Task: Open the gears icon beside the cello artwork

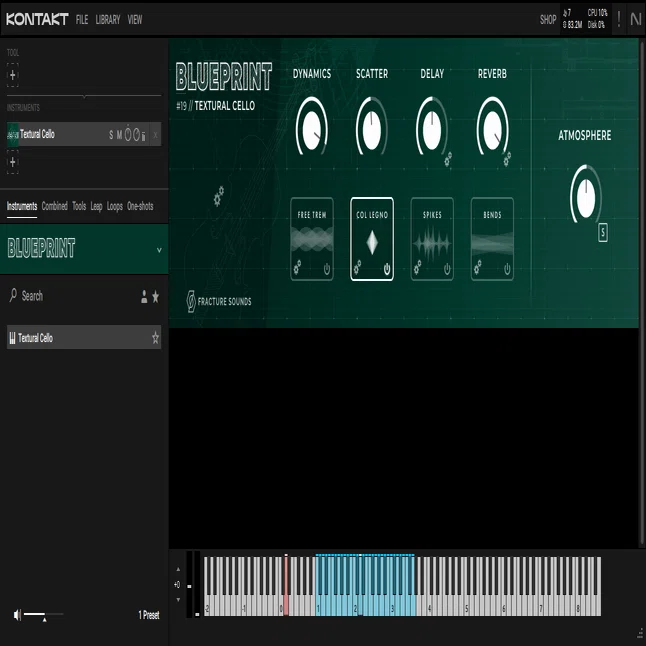Action: click(x=219, y=196)
